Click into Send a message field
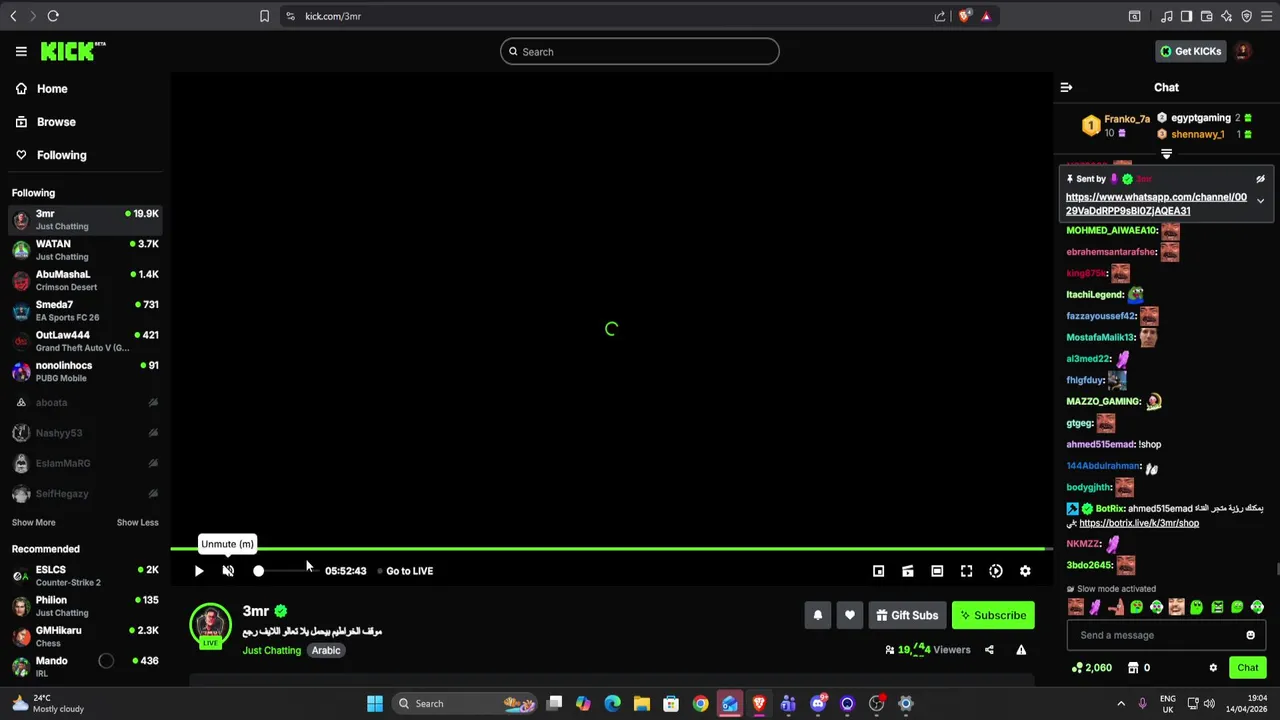Screen dimensions: 1280x720 click(x=1155, y=635)
